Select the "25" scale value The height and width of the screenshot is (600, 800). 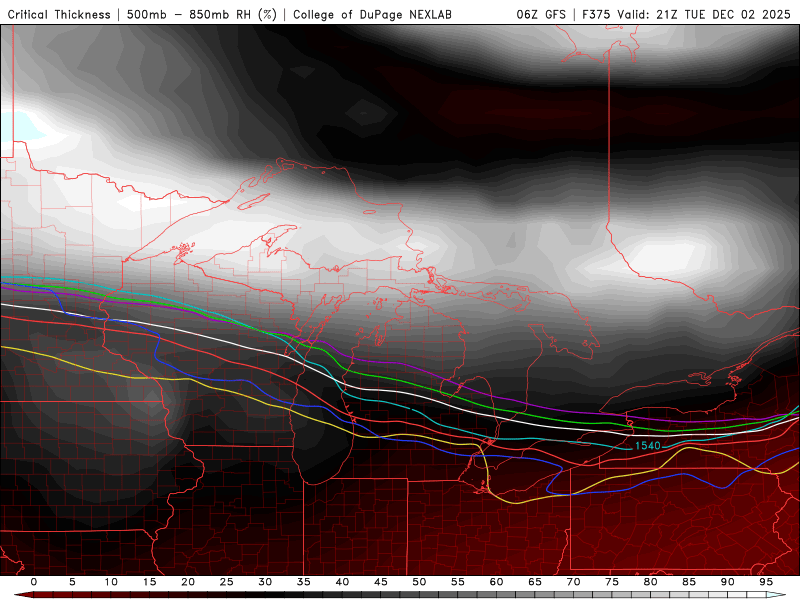[x=227, y=582]
